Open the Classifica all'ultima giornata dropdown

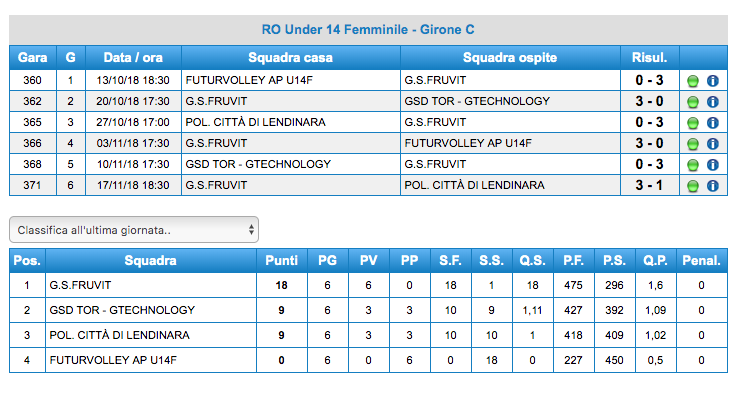tap(134, 230)
